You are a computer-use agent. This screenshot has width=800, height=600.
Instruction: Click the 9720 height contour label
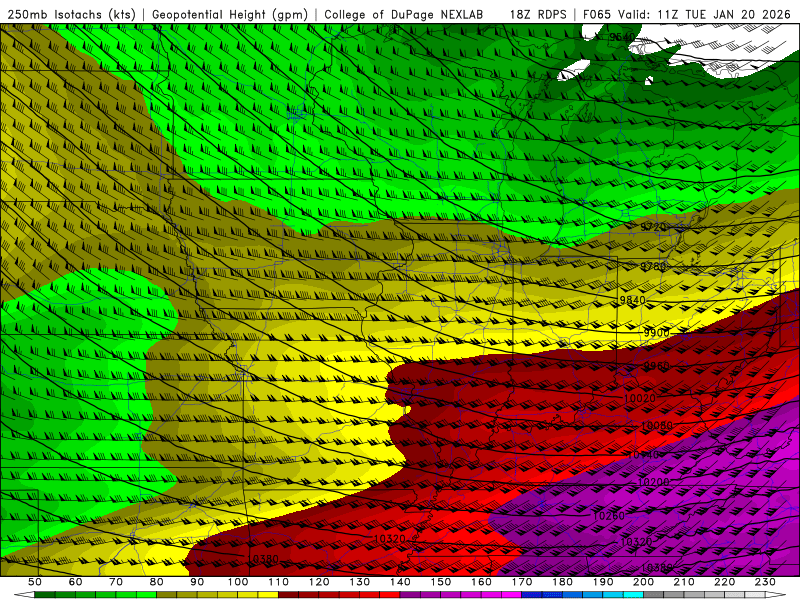653,227
